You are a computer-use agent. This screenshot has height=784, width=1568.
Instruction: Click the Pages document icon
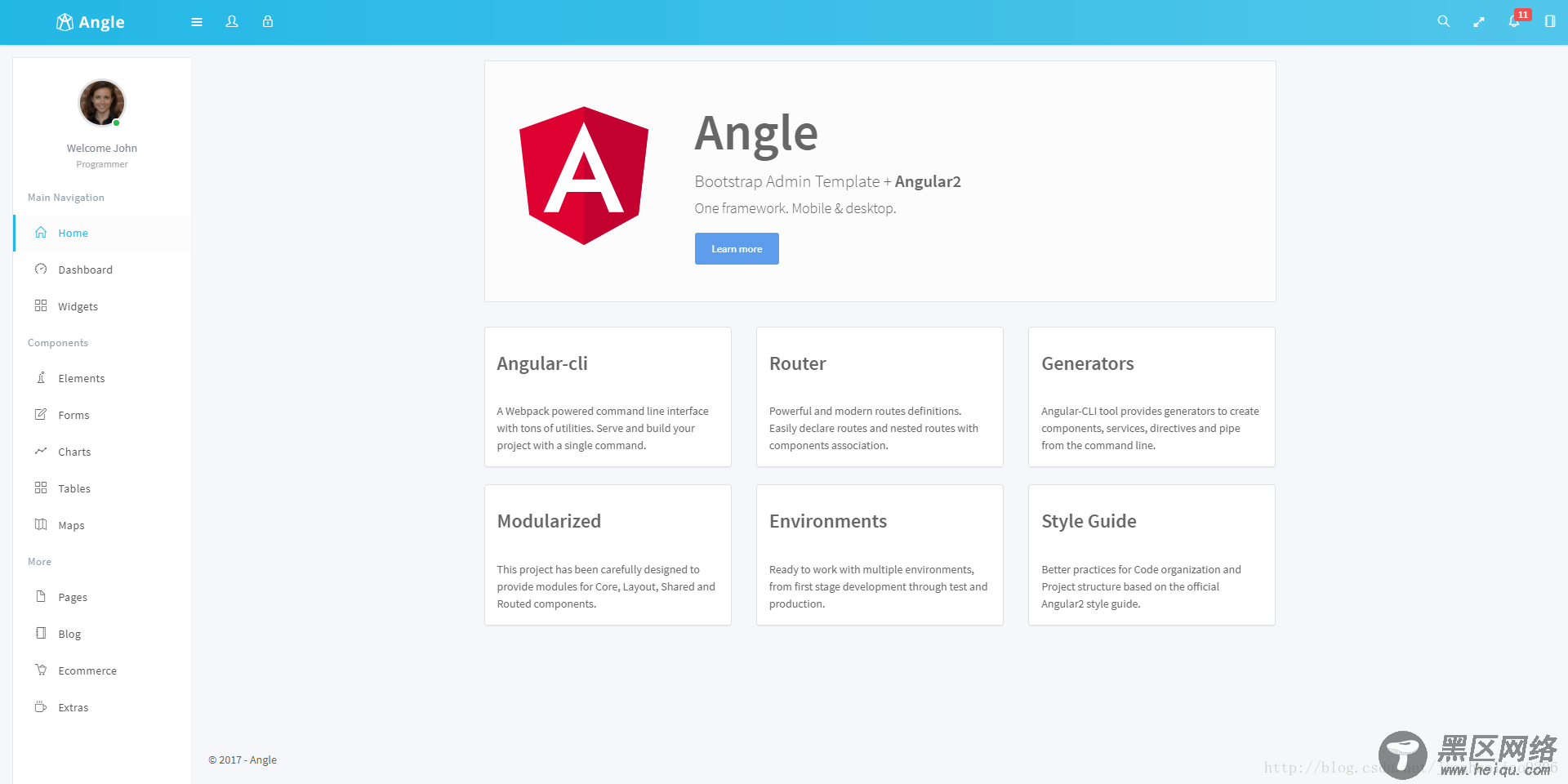[x=41, y=596]
